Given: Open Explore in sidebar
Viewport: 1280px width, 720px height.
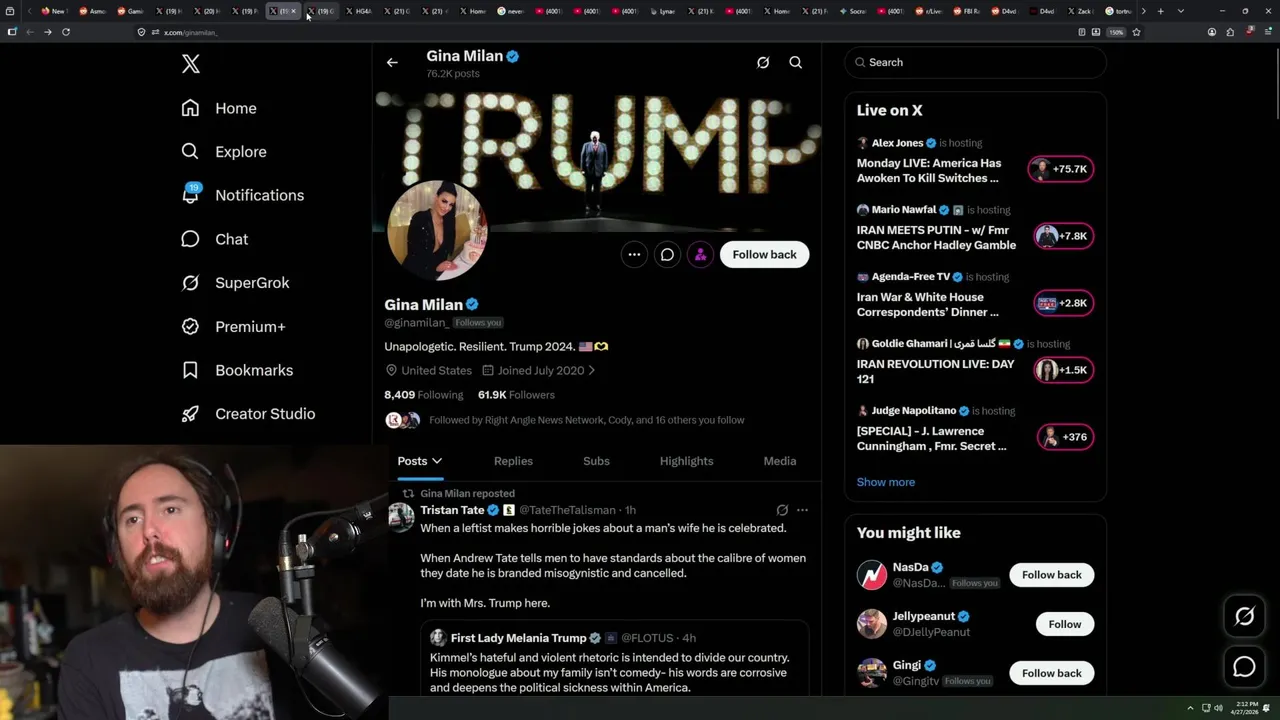Looking at the screenshot, I should 224,152.
